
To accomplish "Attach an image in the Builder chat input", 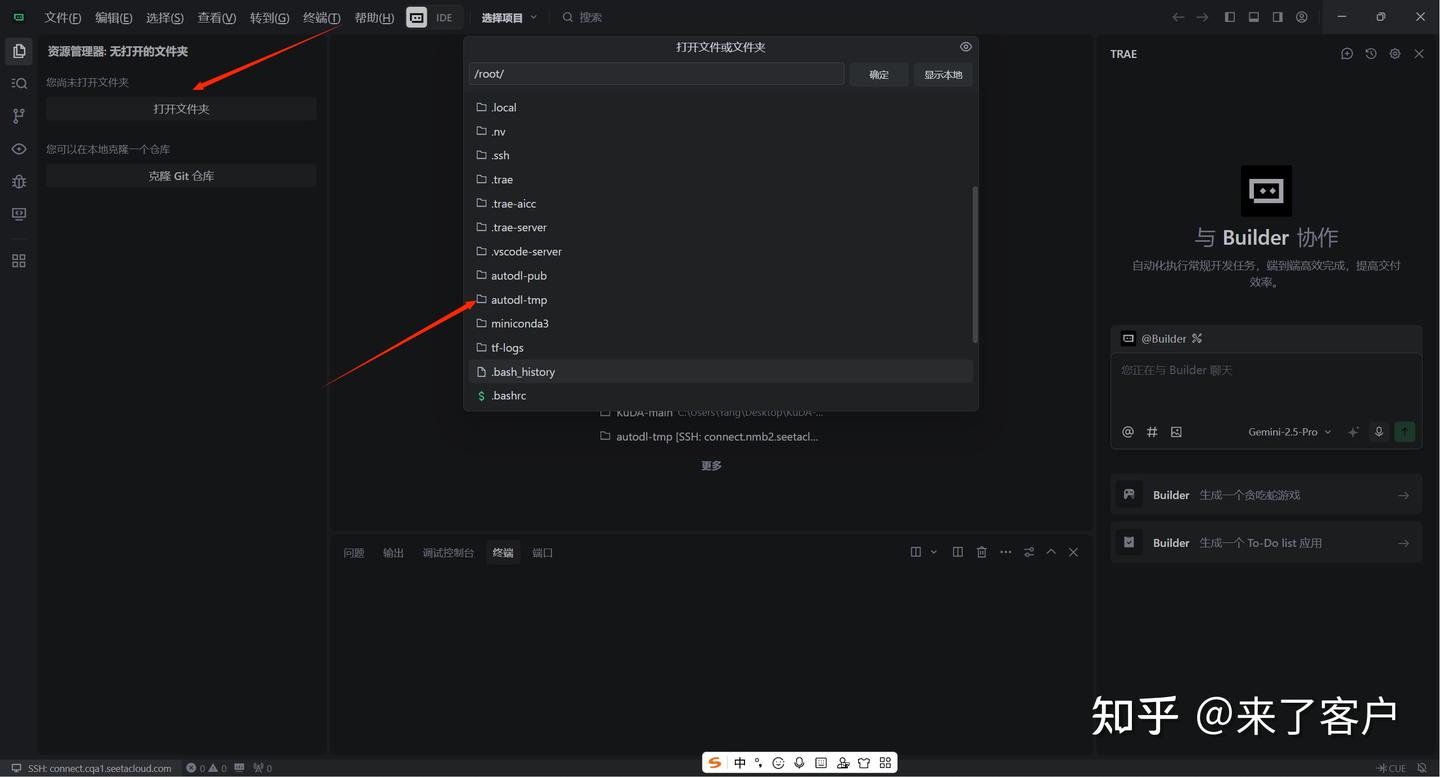I will tap(1176, 431).
